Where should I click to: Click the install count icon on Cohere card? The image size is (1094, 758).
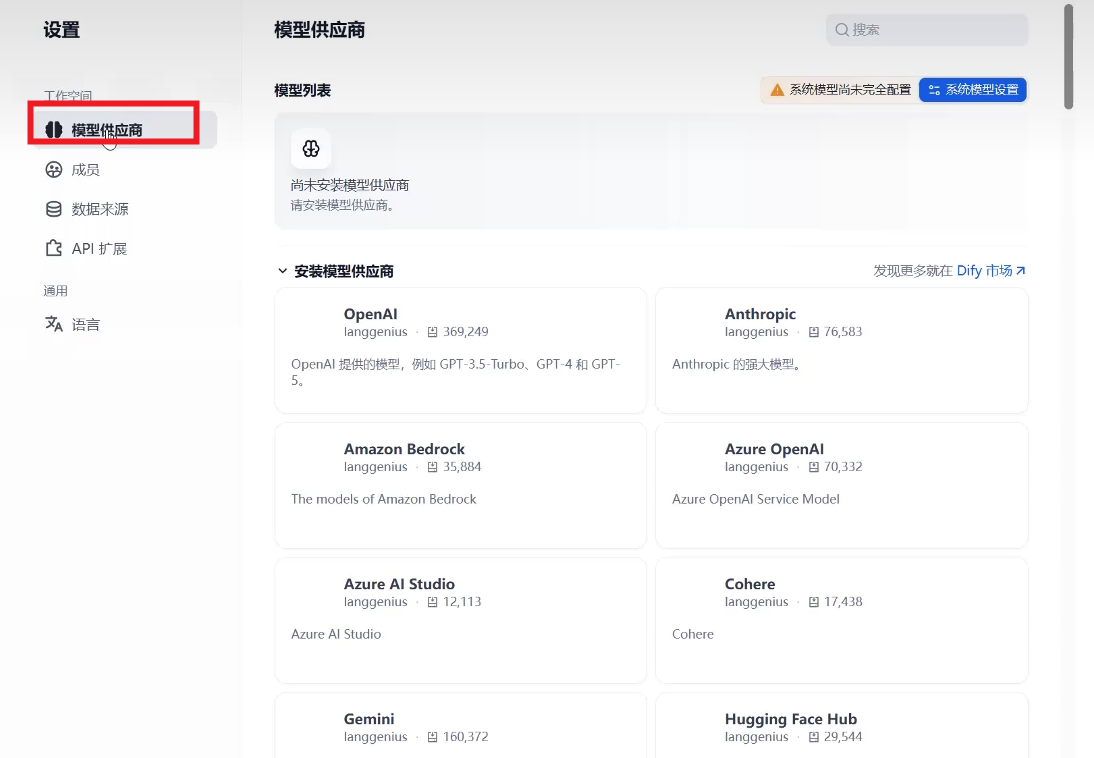814,602
